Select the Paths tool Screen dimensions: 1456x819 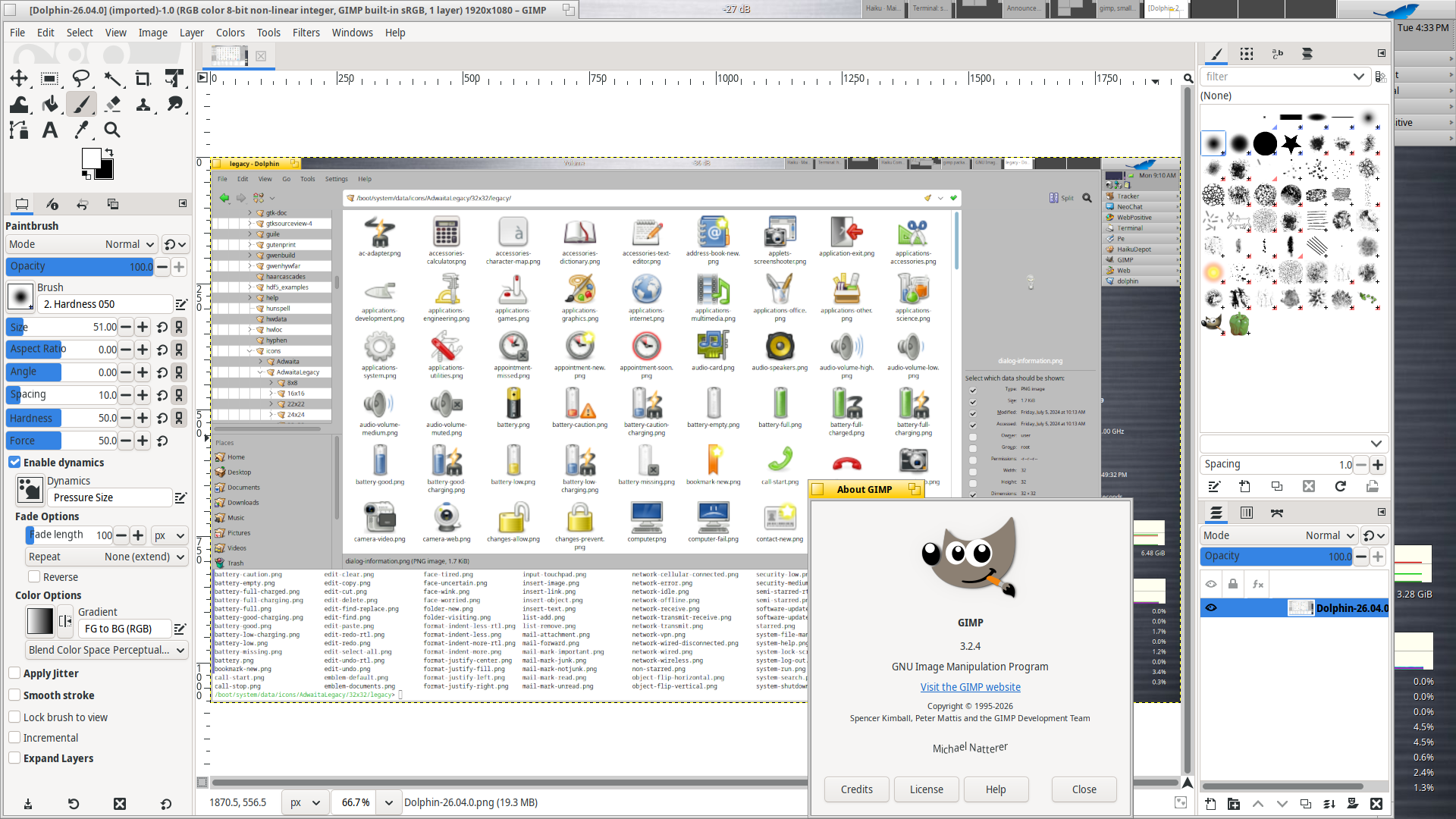pos(19,130)
